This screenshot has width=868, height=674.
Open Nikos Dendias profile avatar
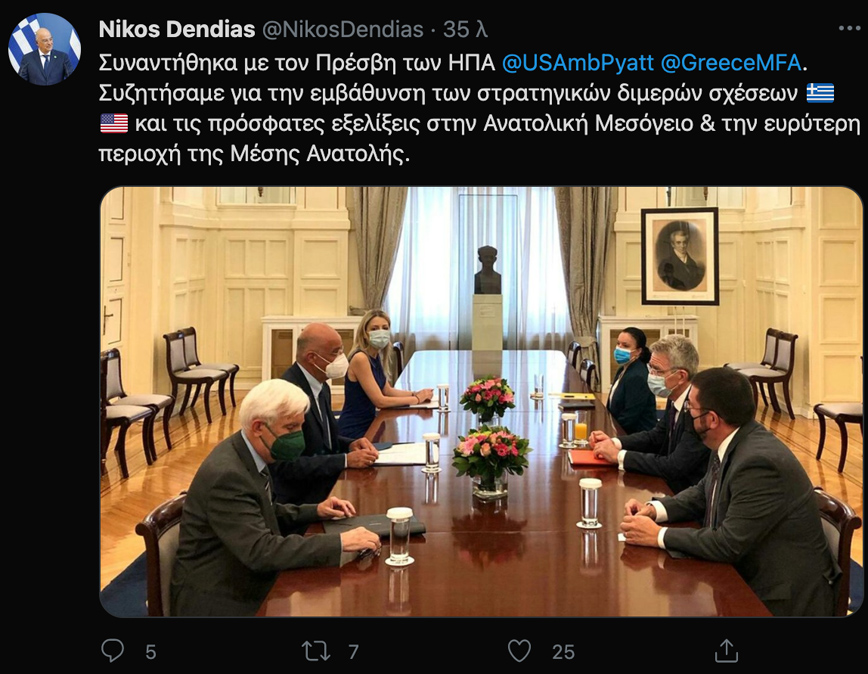click(x=44, y=49)
